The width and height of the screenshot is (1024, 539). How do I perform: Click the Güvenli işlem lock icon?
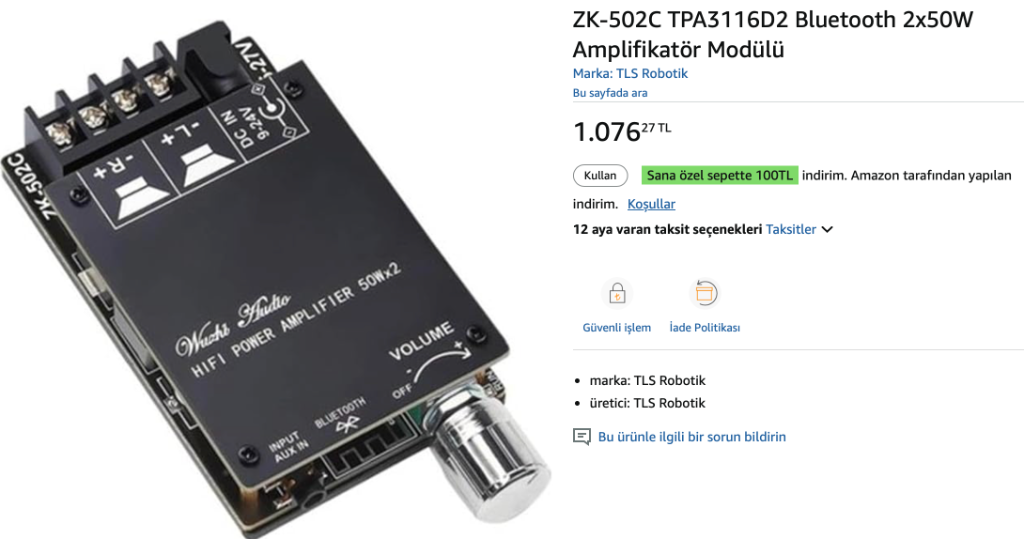tap(616, 293)
